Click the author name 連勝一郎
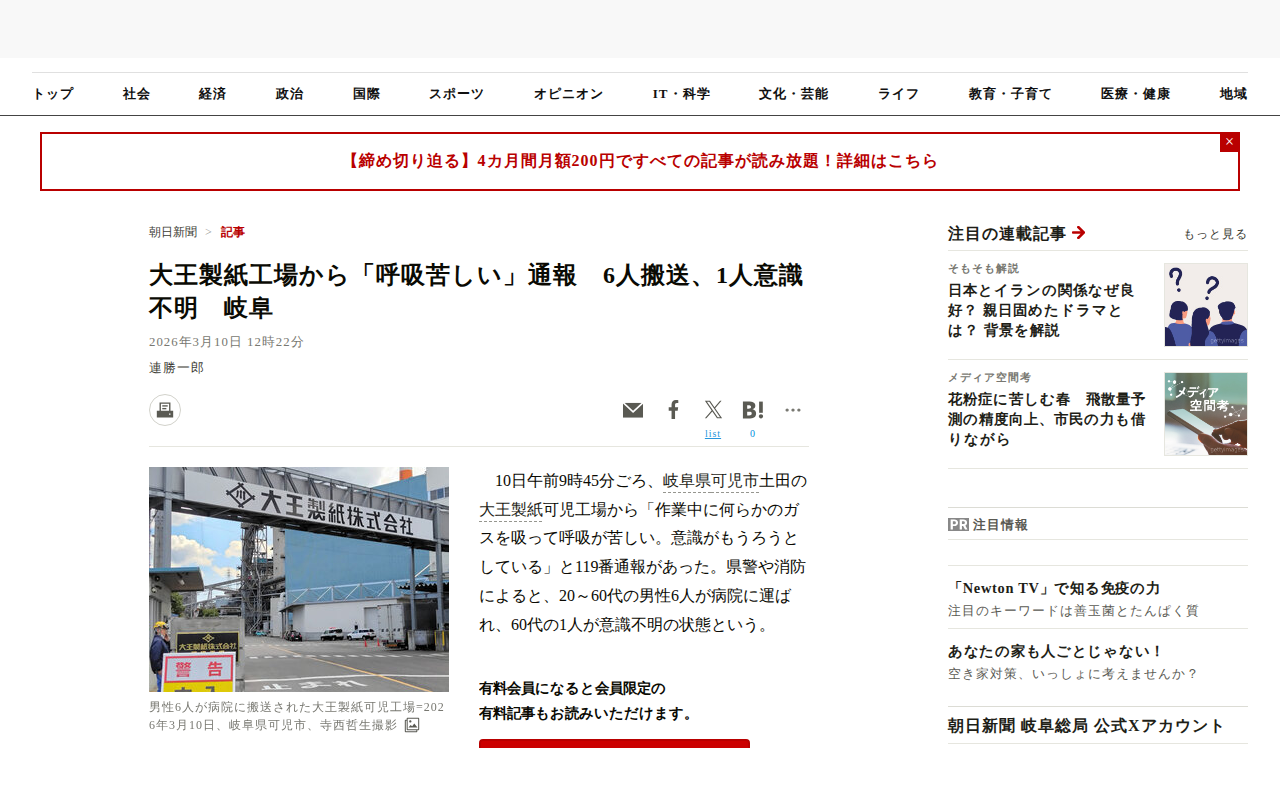 tap(176, 368)
